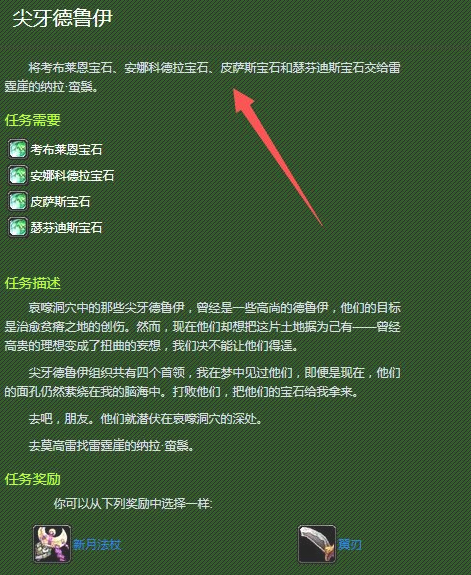Click the quest objective paragraph mentioning 纳拉·蛮鬃
This screenshot has height=575, width=471.
click(x=202, y=77)
